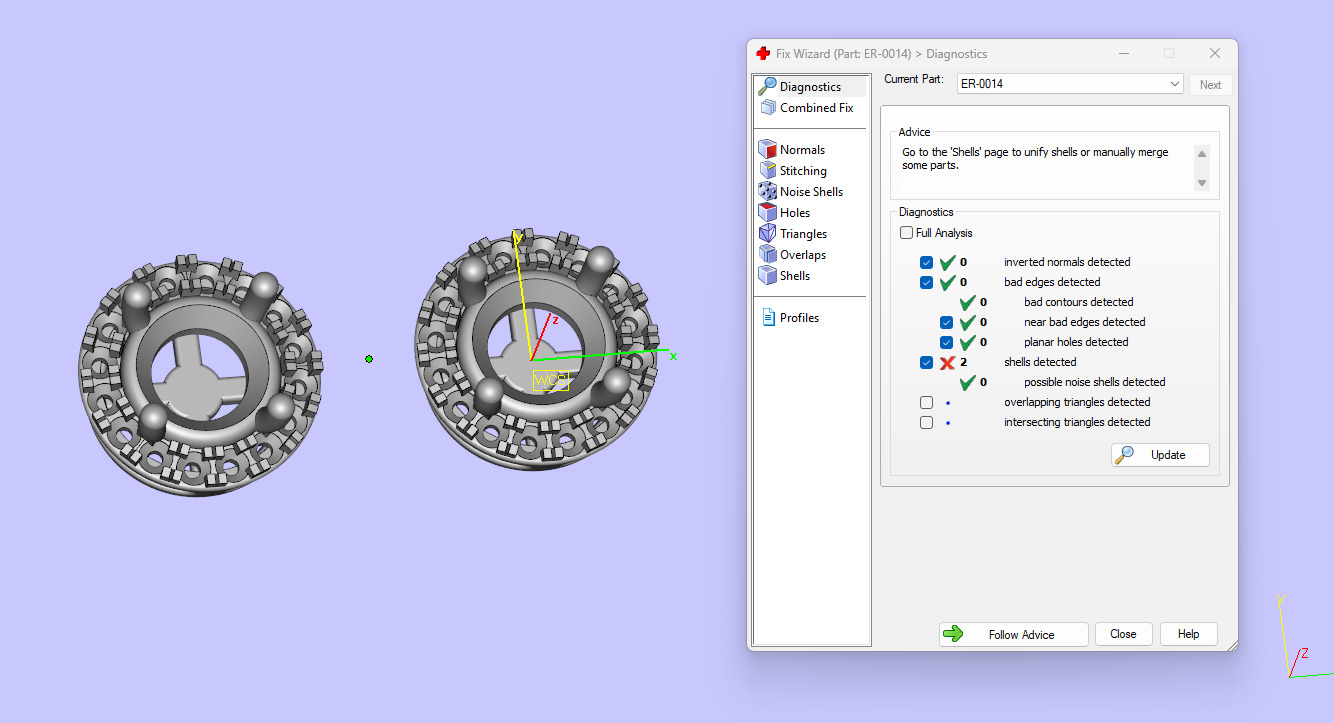Click the 'shells detected' text

point(1040,362)
